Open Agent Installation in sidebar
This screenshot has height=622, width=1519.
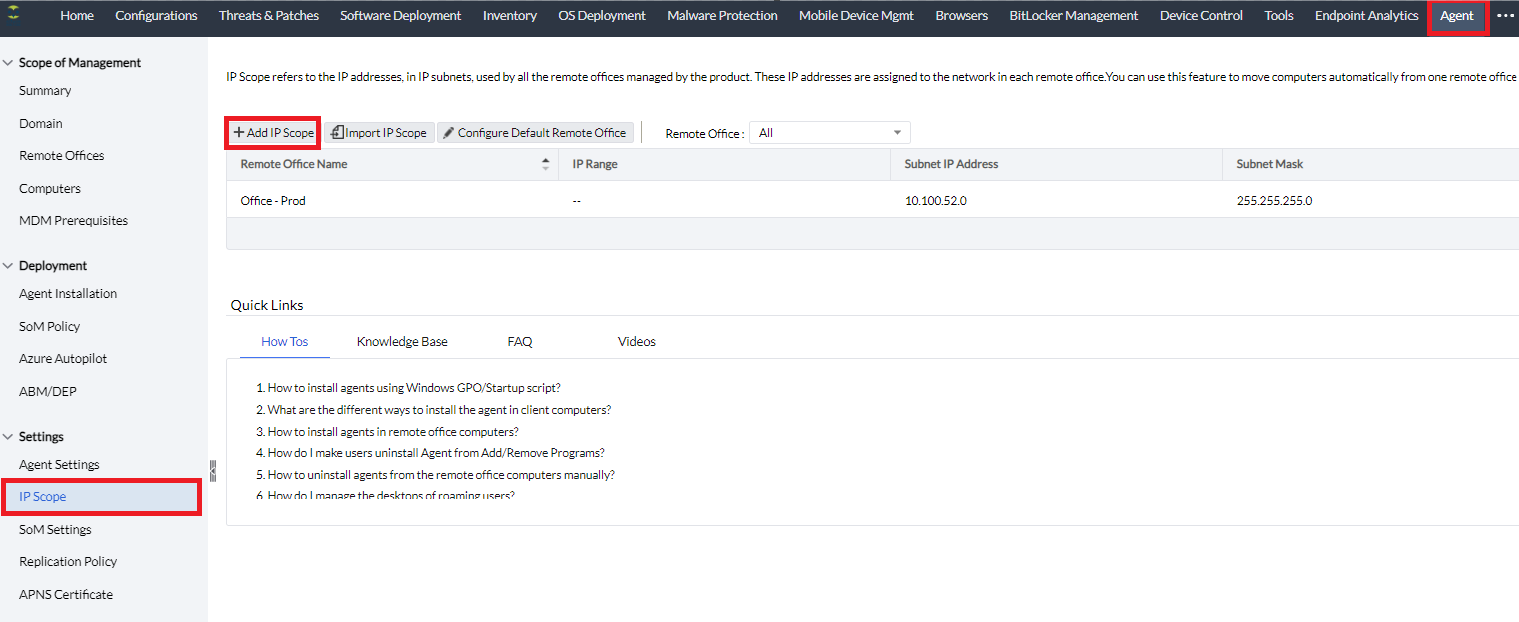click(68, 294)
